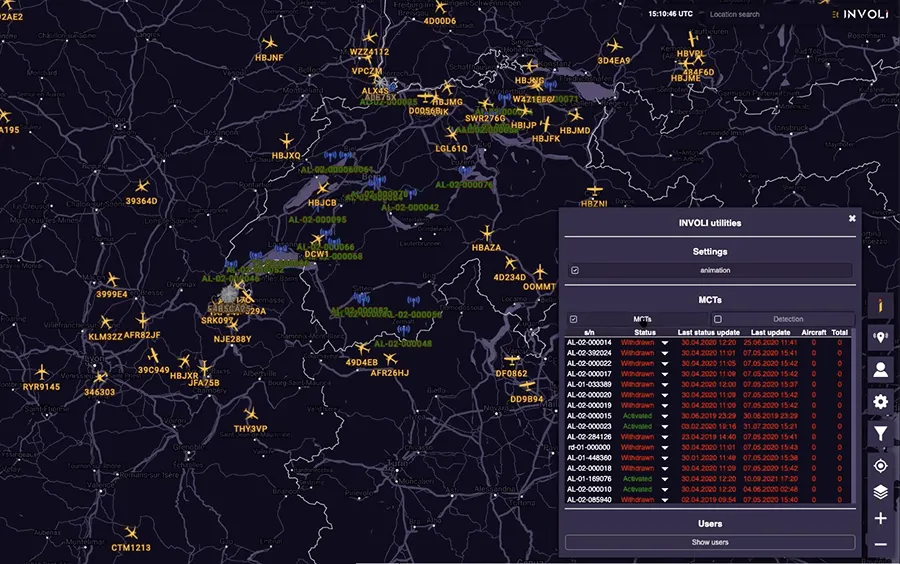
Task: Click serial number AL-02-000020 in table
Action: click(x=589, y=395)
